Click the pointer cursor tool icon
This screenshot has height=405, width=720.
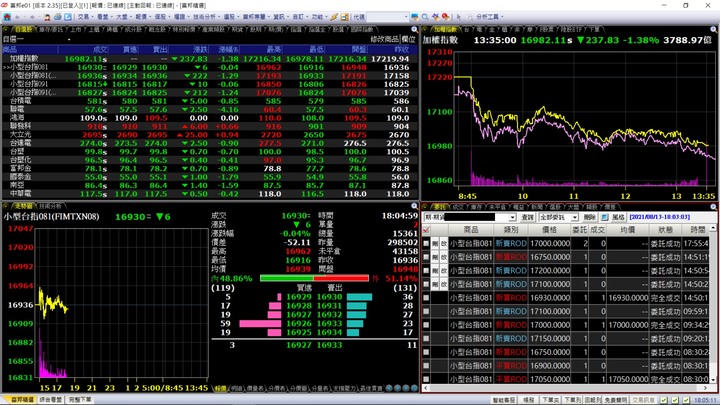(x=458, y=17)
